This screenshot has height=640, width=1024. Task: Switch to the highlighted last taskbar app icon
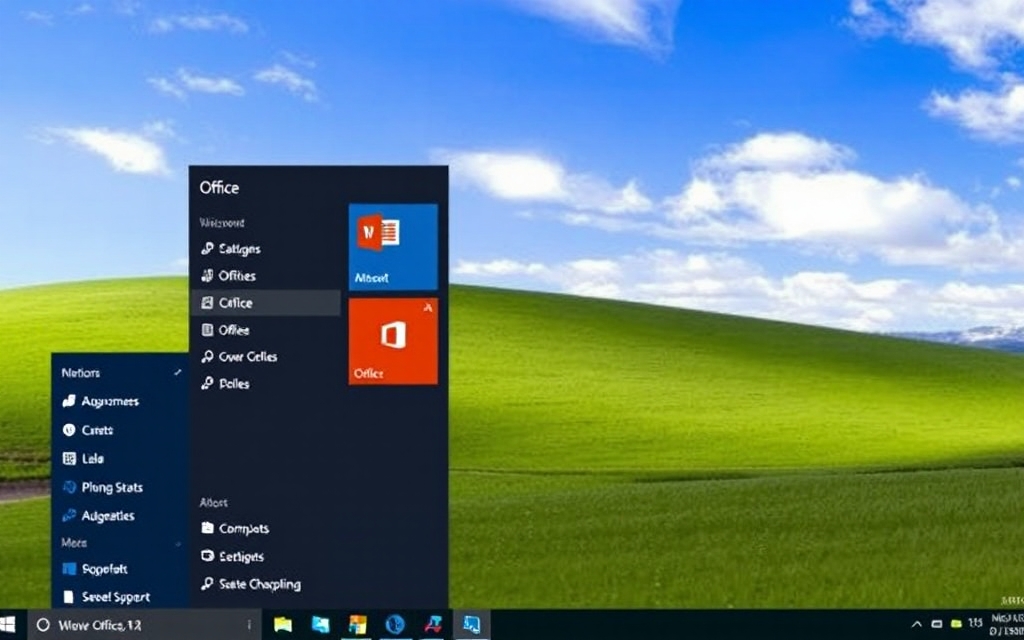(471, 625)
